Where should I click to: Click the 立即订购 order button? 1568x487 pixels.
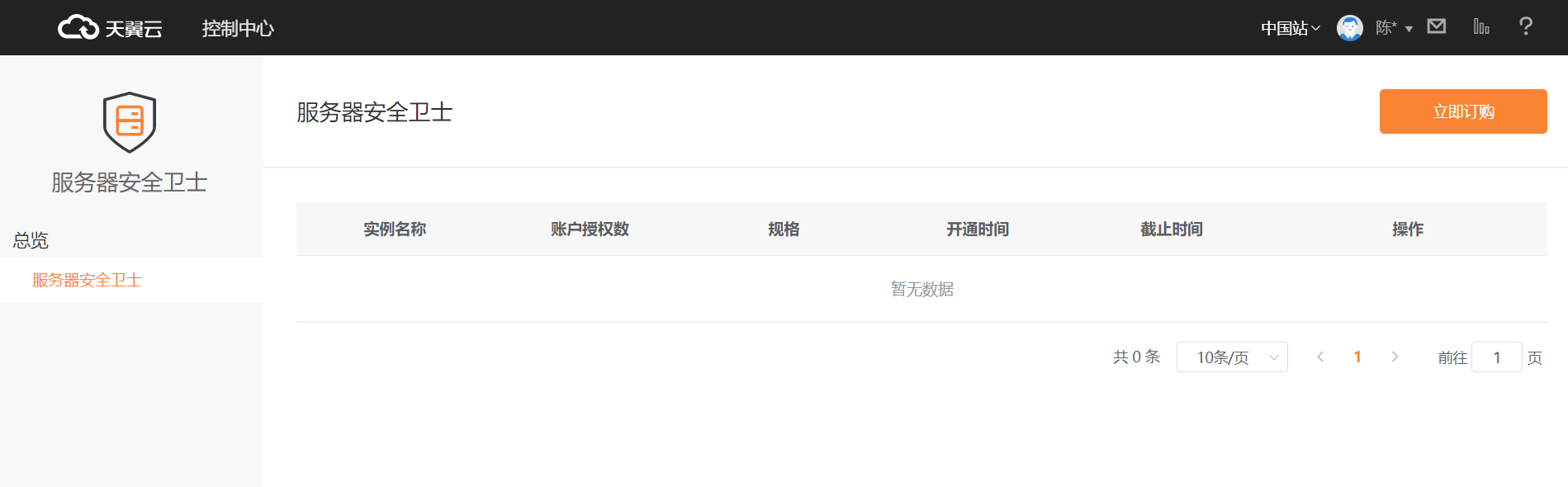pos(1463,111)
